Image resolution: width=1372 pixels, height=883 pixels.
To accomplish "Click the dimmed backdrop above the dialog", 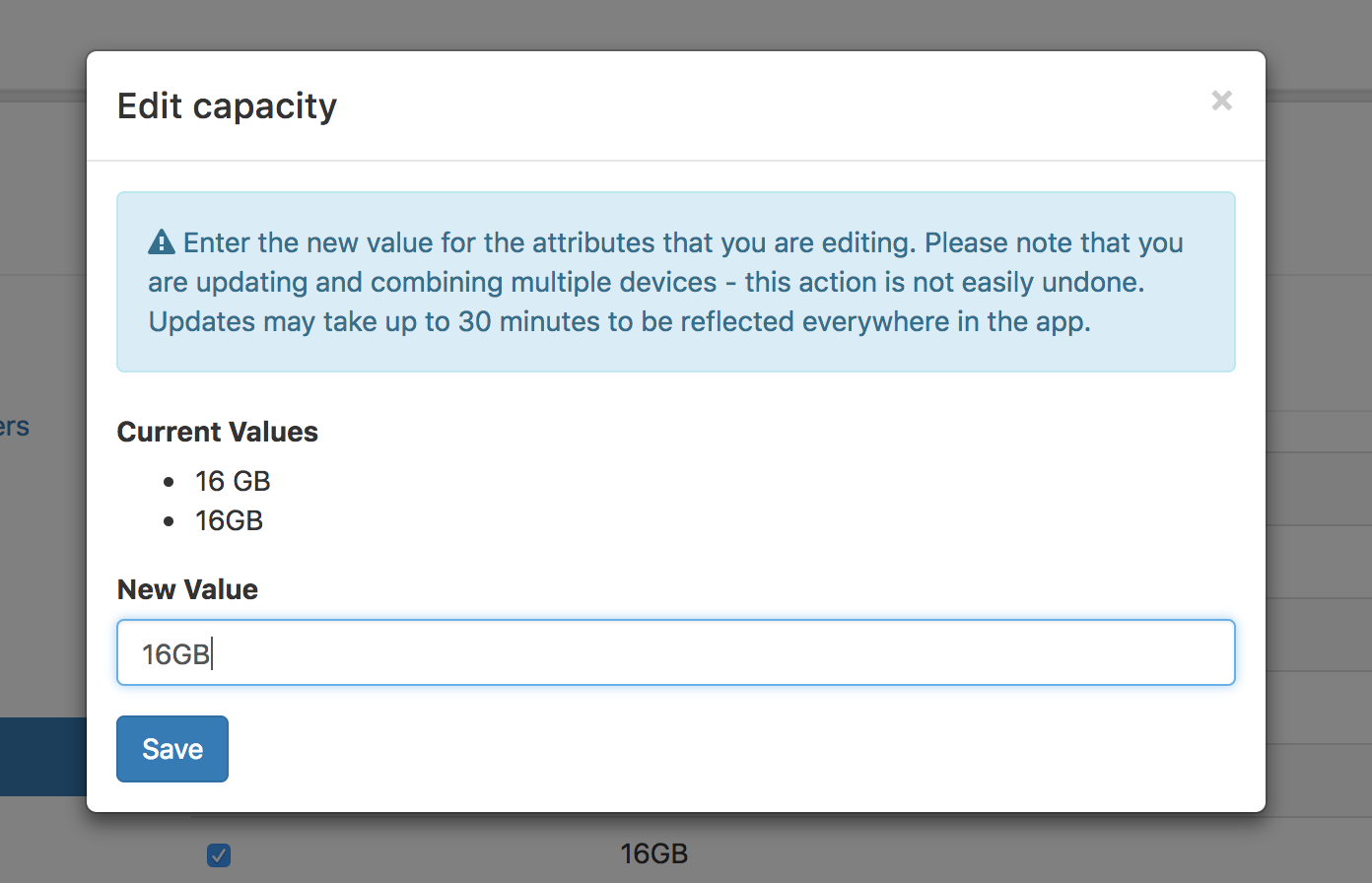I will [686, 25].
